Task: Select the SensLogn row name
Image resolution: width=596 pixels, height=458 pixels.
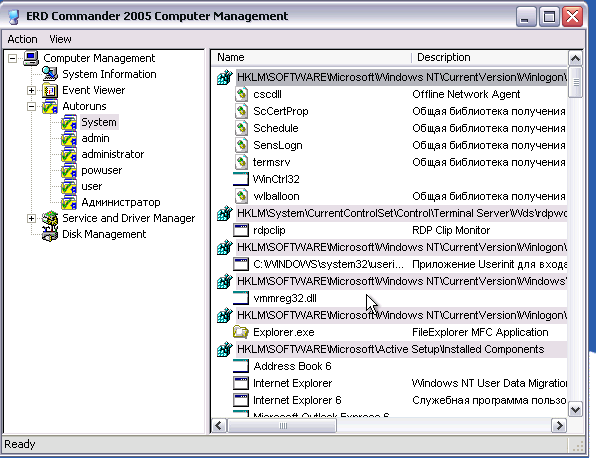Action: 278,145
